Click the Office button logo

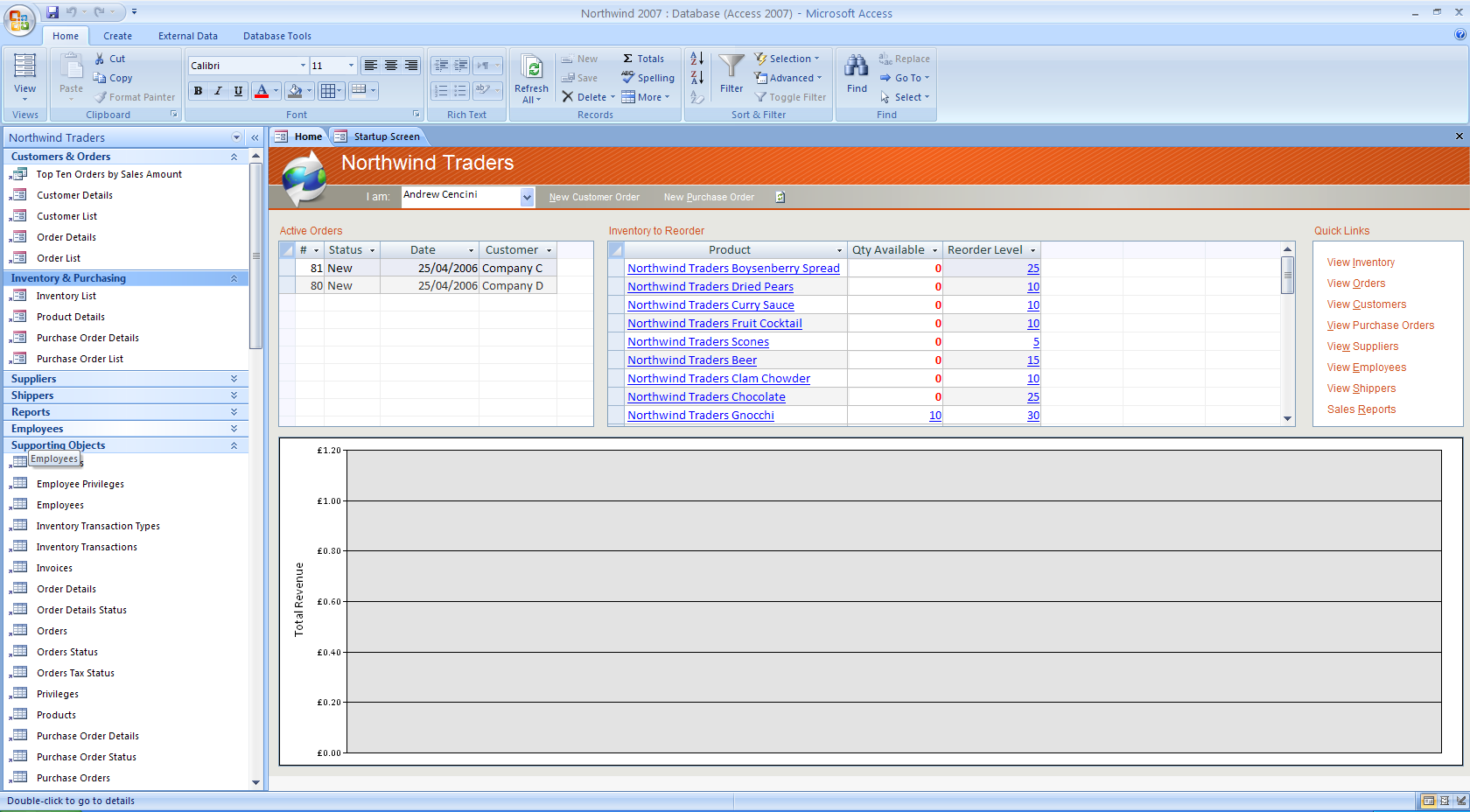click(x=19, y=19)
